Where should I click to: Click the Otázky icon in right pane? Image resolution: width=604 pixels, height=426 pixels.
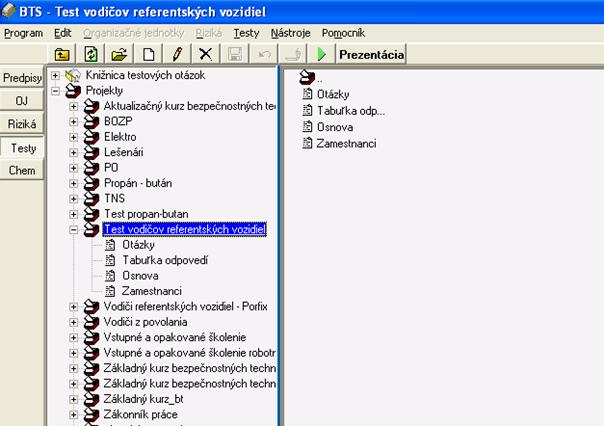(x=307, y=94)
